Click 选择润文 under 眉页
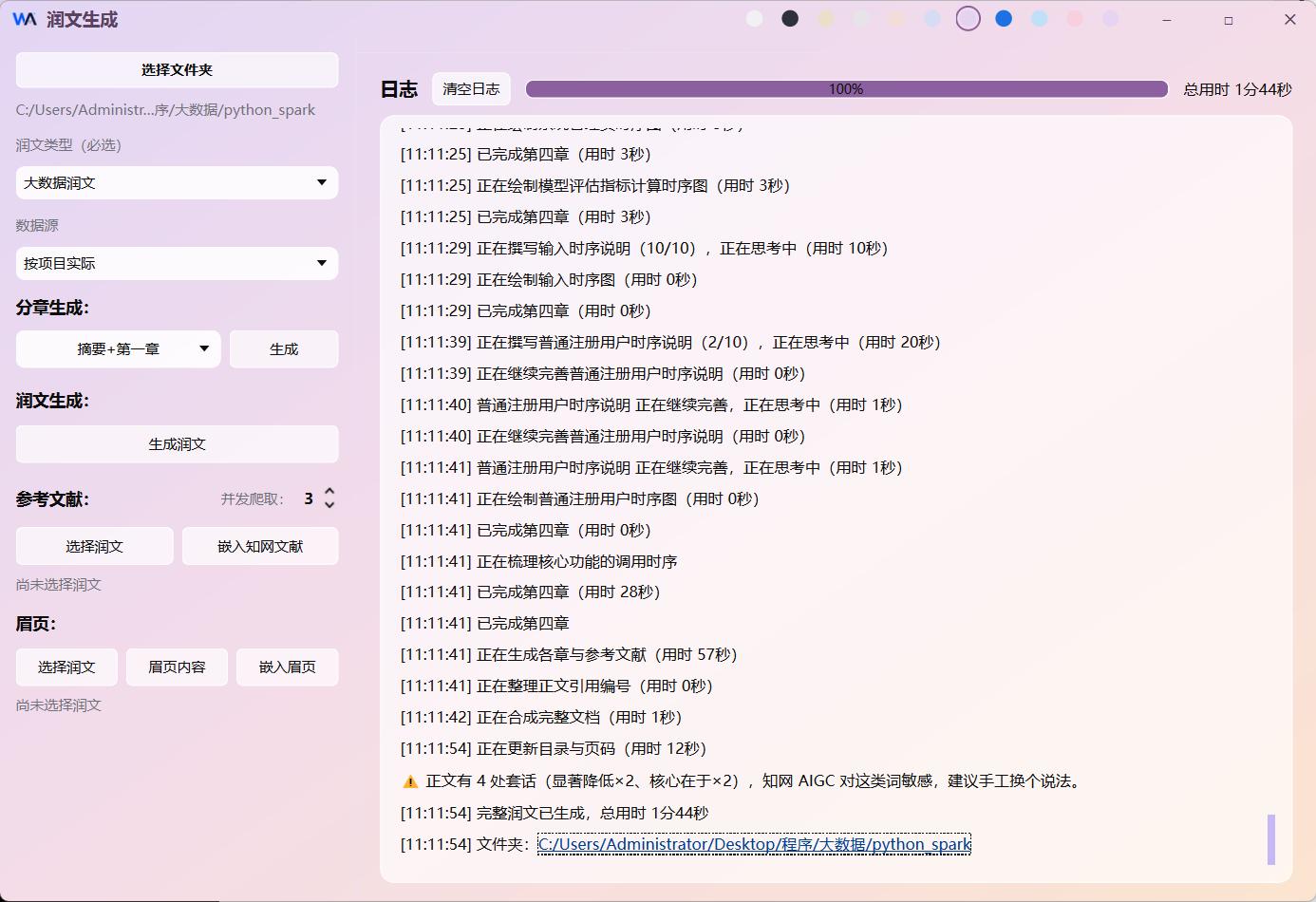Viewport: 1316px width, 902px height. pyautogui.click(x=66, y=667)
